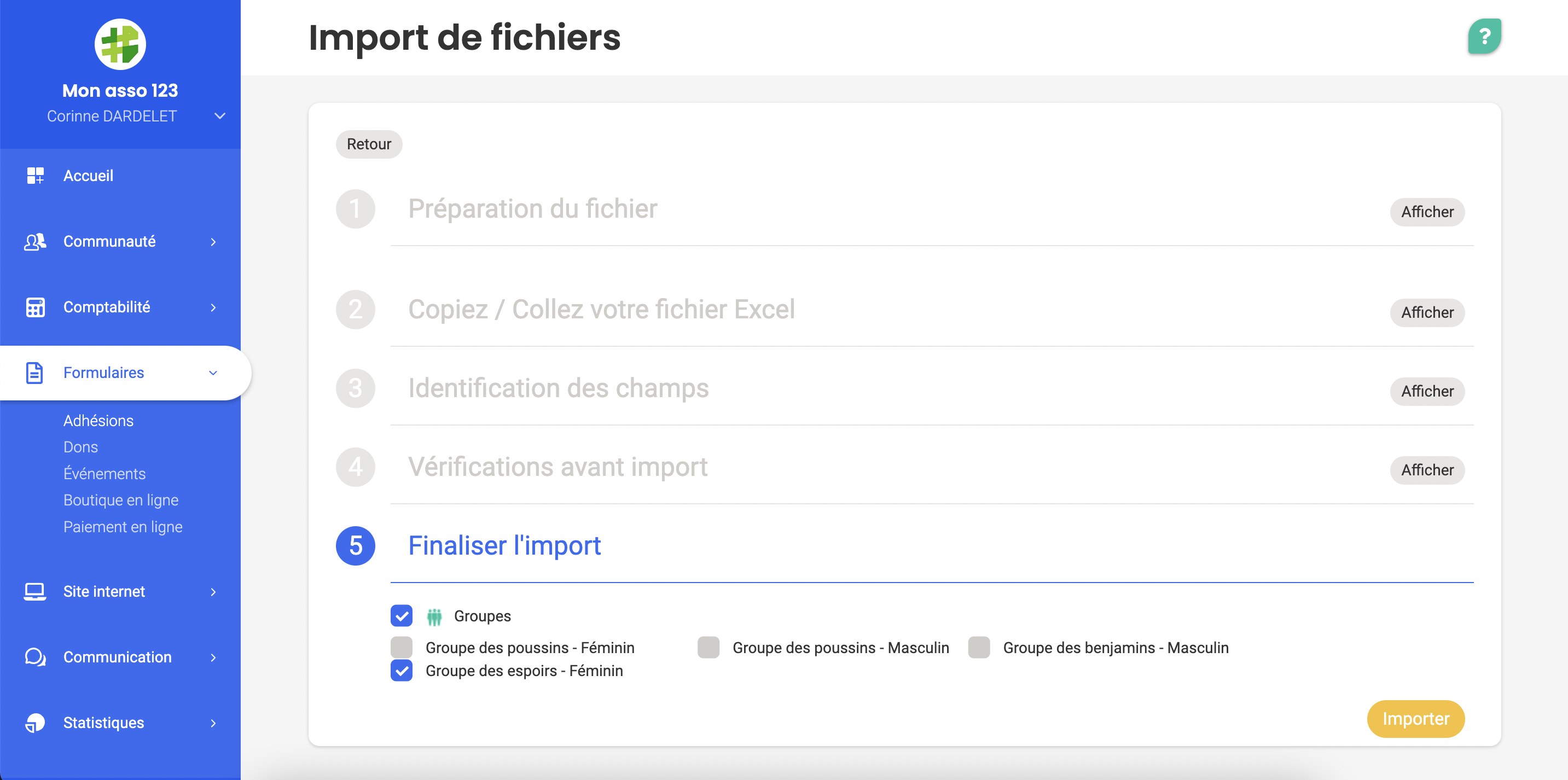
Task: Click the Comptabilité calculator icon
Action: (x=36, y=307)
